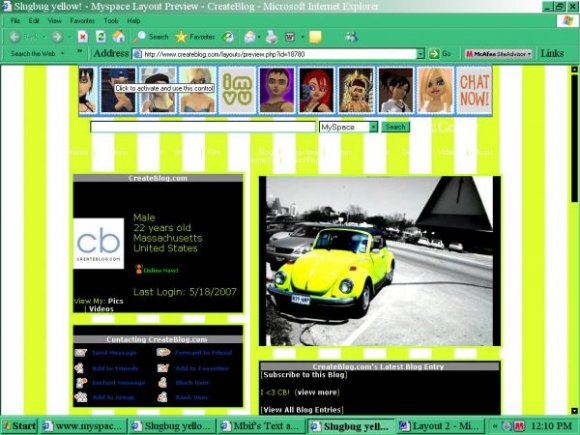Click the Add to Favorites icon
Image resolution: width=580 pixels, height=435 pixels.
(x=163, y=368)
